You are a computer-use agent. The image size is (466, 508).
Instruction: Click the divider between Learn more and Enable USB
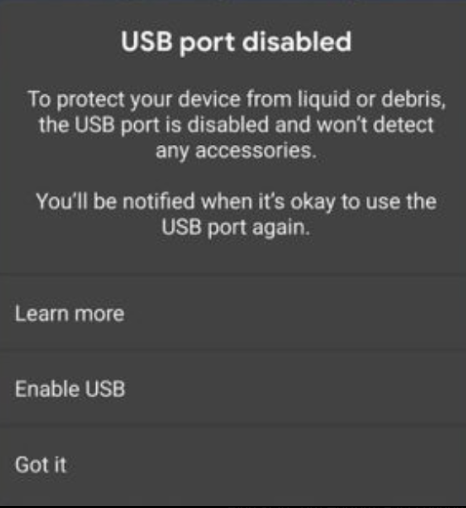pos(233,350)
